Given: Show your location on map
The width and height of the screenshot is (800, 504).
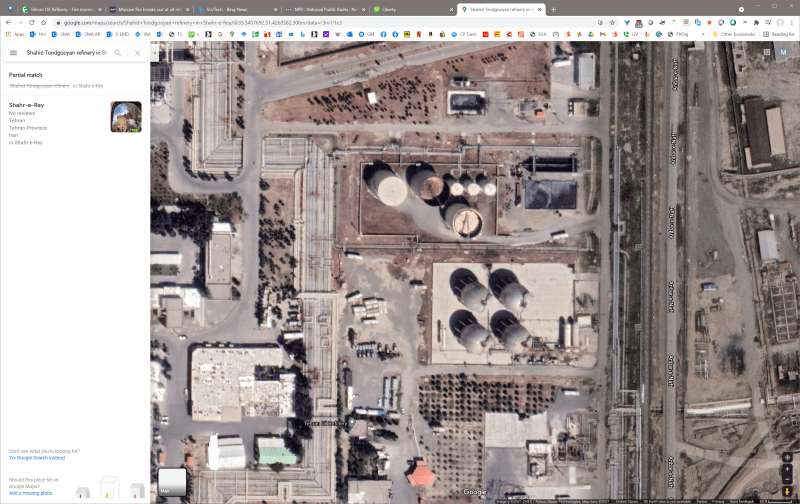Looking at the screenshot, I should pyautogui.click(x=787, y=457).
